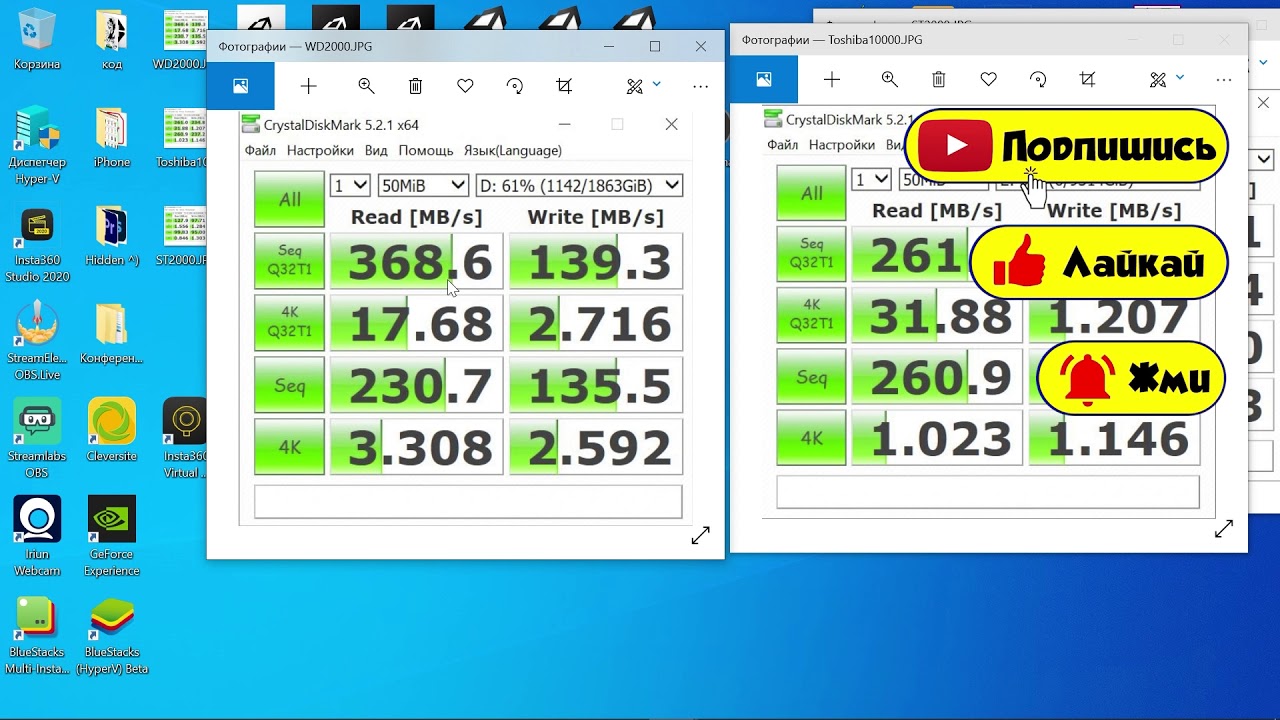Click the 3.308 read value in WD2000 image
1280x720 pixels.
click(416, 447)
